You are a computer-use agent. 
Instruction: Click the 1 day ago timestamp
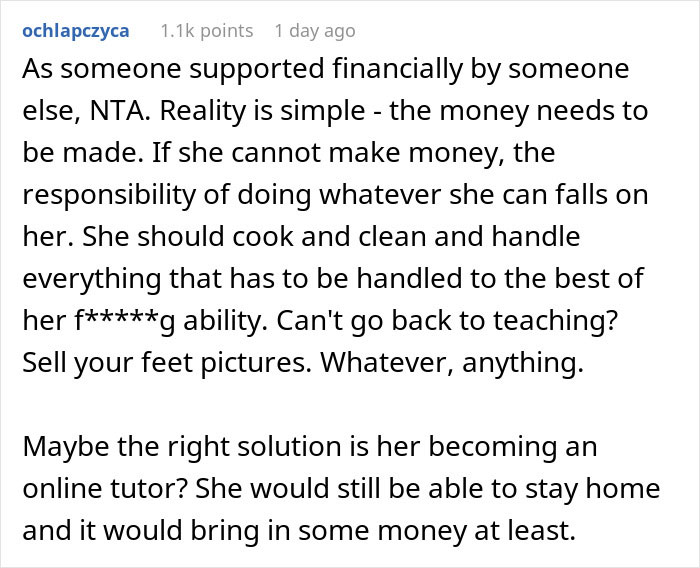click(315, 31)
